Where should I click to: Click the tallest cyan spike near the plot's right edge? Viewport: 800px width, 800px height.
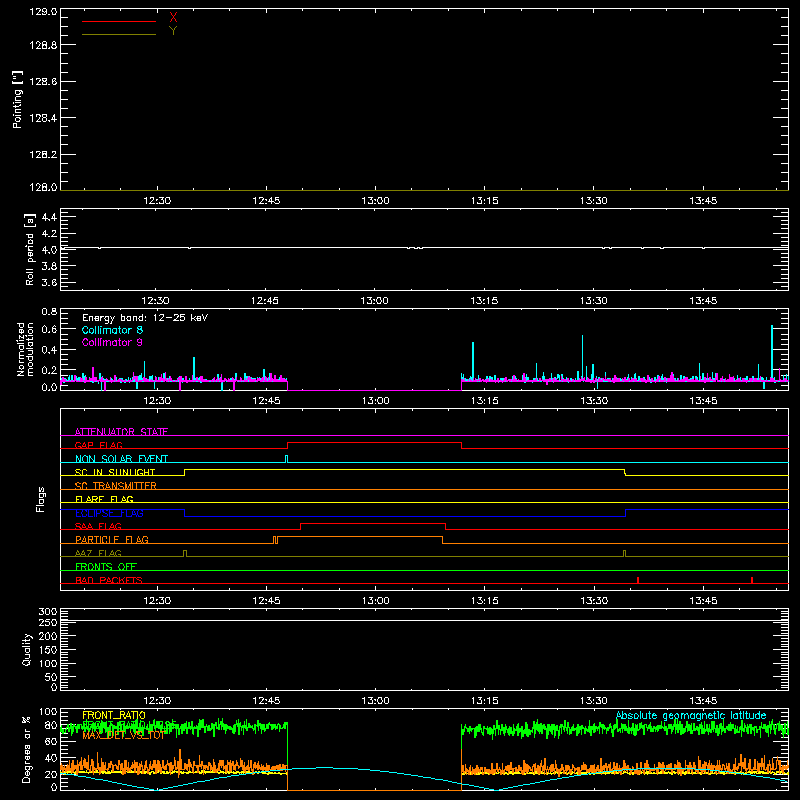coord(772,352)
